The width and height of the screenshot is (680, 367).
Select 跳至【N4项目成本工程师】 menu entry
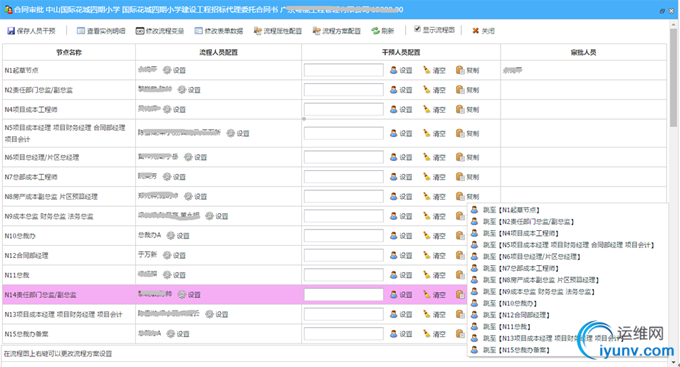coord(520,233)
